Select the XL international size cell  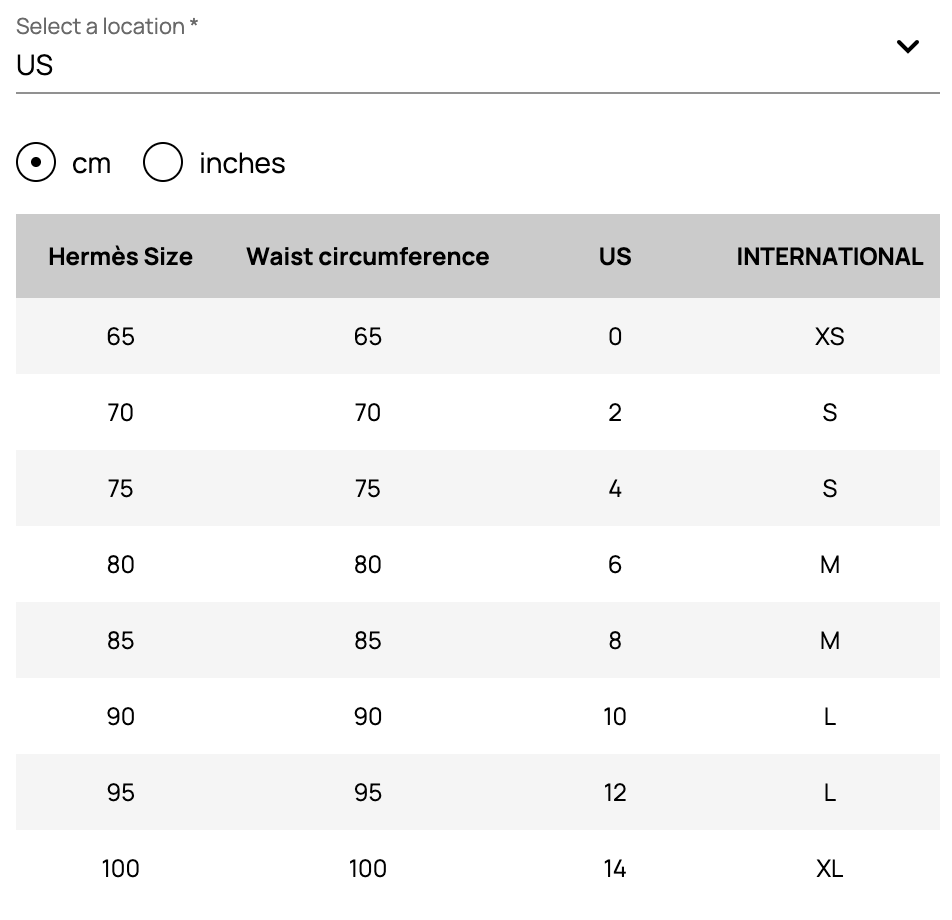coord(829,868)
